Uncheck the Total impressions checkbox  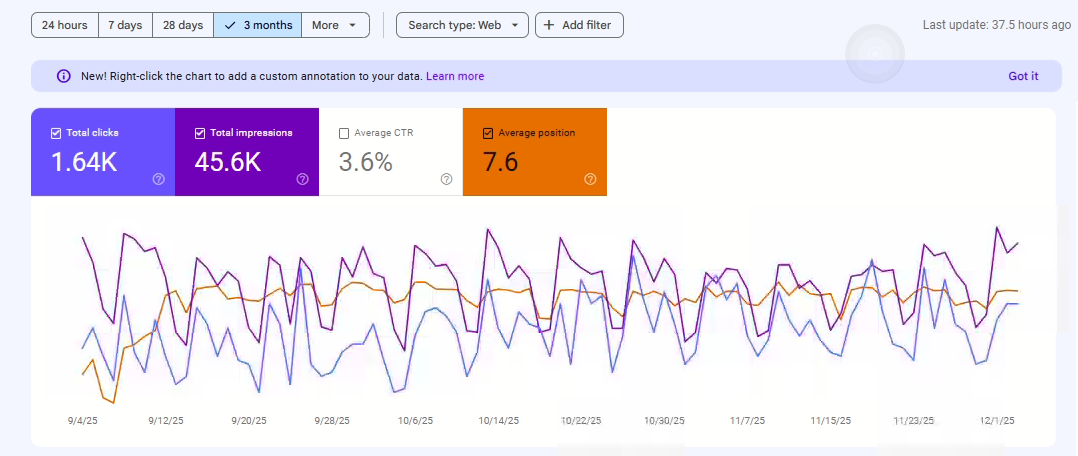200,133
